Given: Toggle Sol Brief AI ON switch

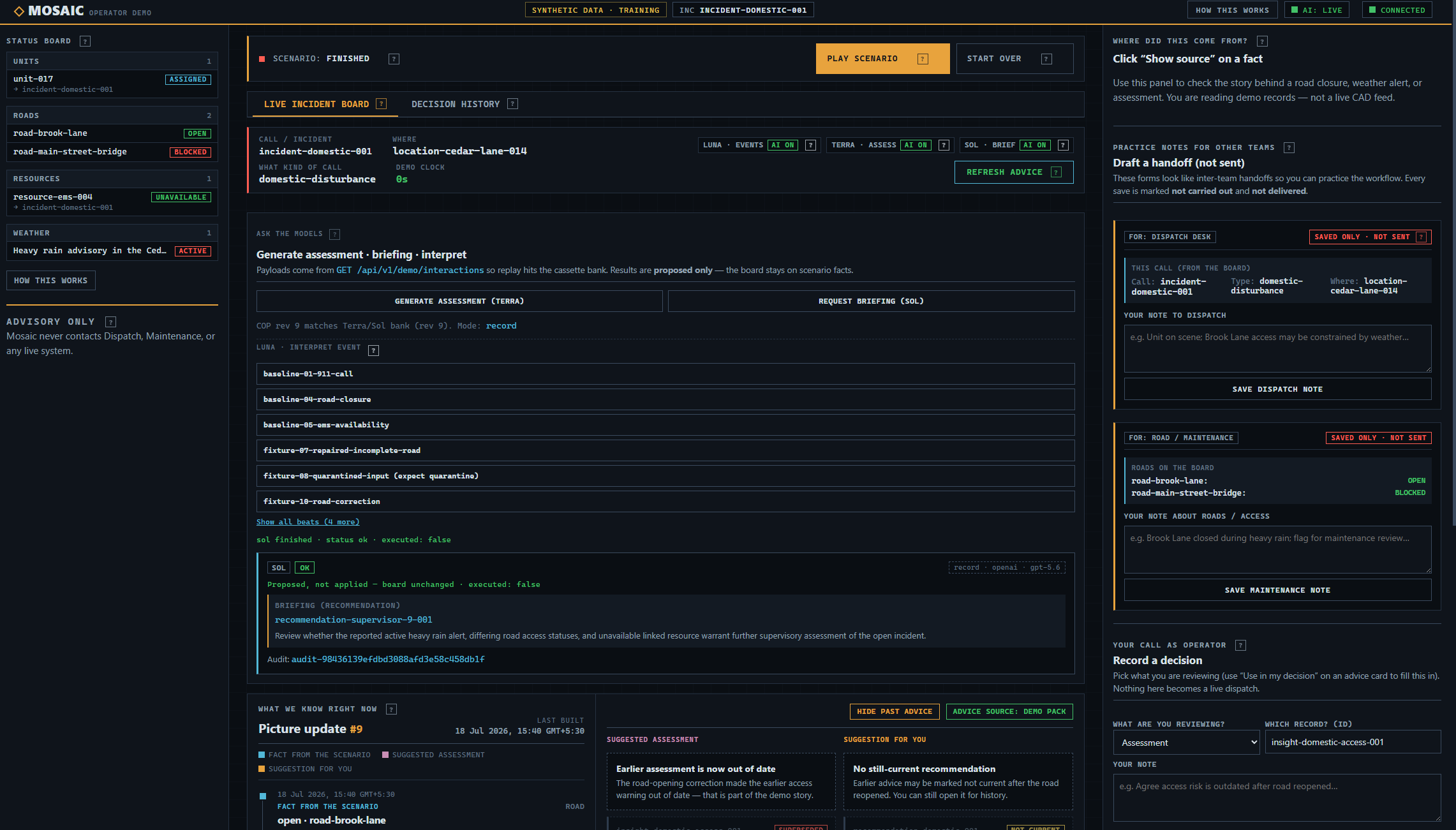Looking at the screenshot, I should [x=1035, y=145].
